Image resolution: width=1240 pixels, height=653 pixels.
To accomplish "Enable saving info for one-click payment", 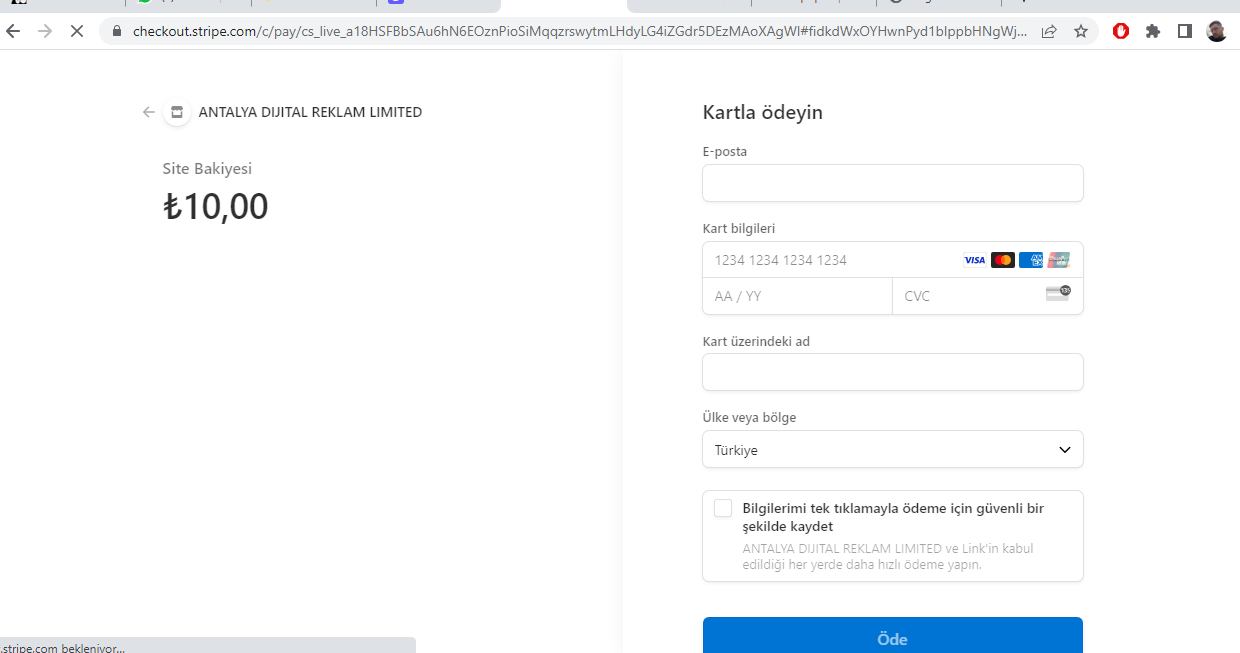I will pyautogui.click(x=723, y=508).
